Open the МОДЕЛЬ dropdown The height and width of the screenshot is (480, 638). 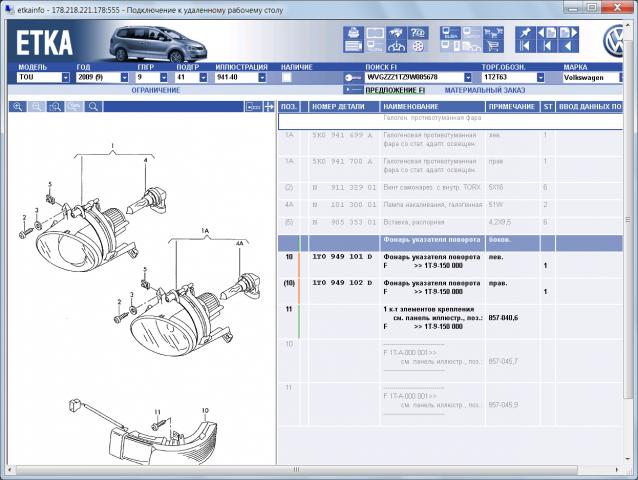(x=66, y=77)
